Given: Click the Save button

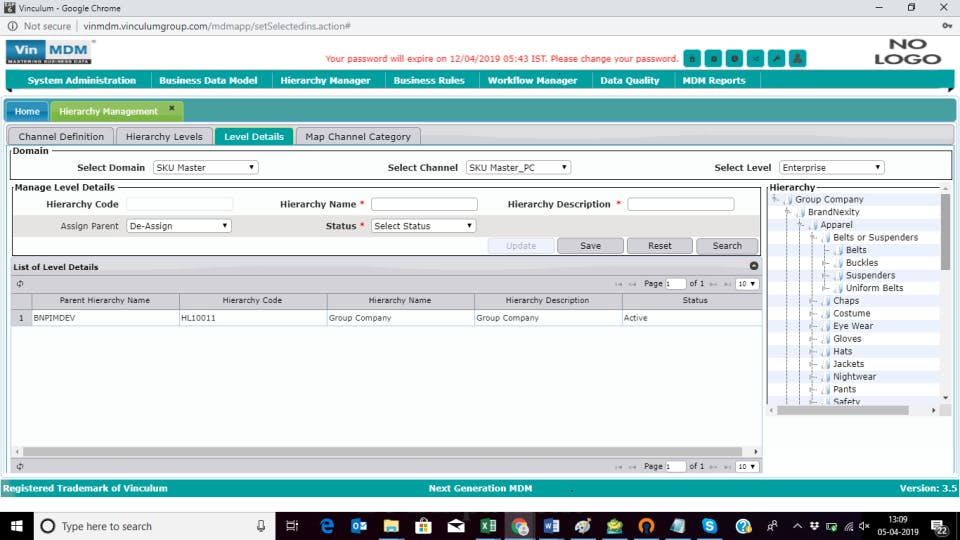Looking at the screenshot, I should coord(590,246).
